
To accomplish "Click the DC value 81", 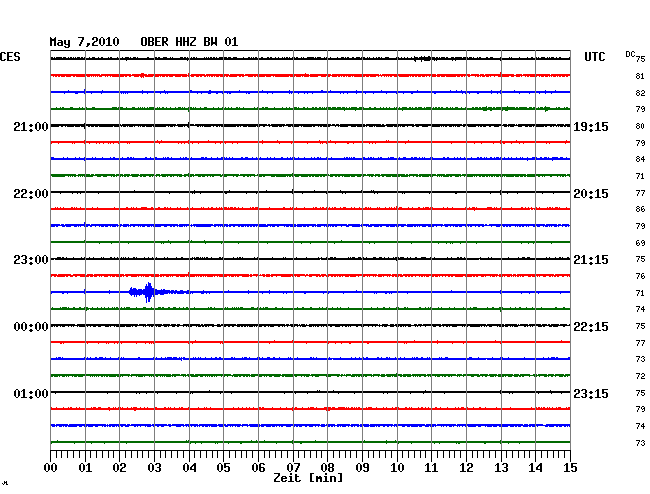I will click(640, 76).
